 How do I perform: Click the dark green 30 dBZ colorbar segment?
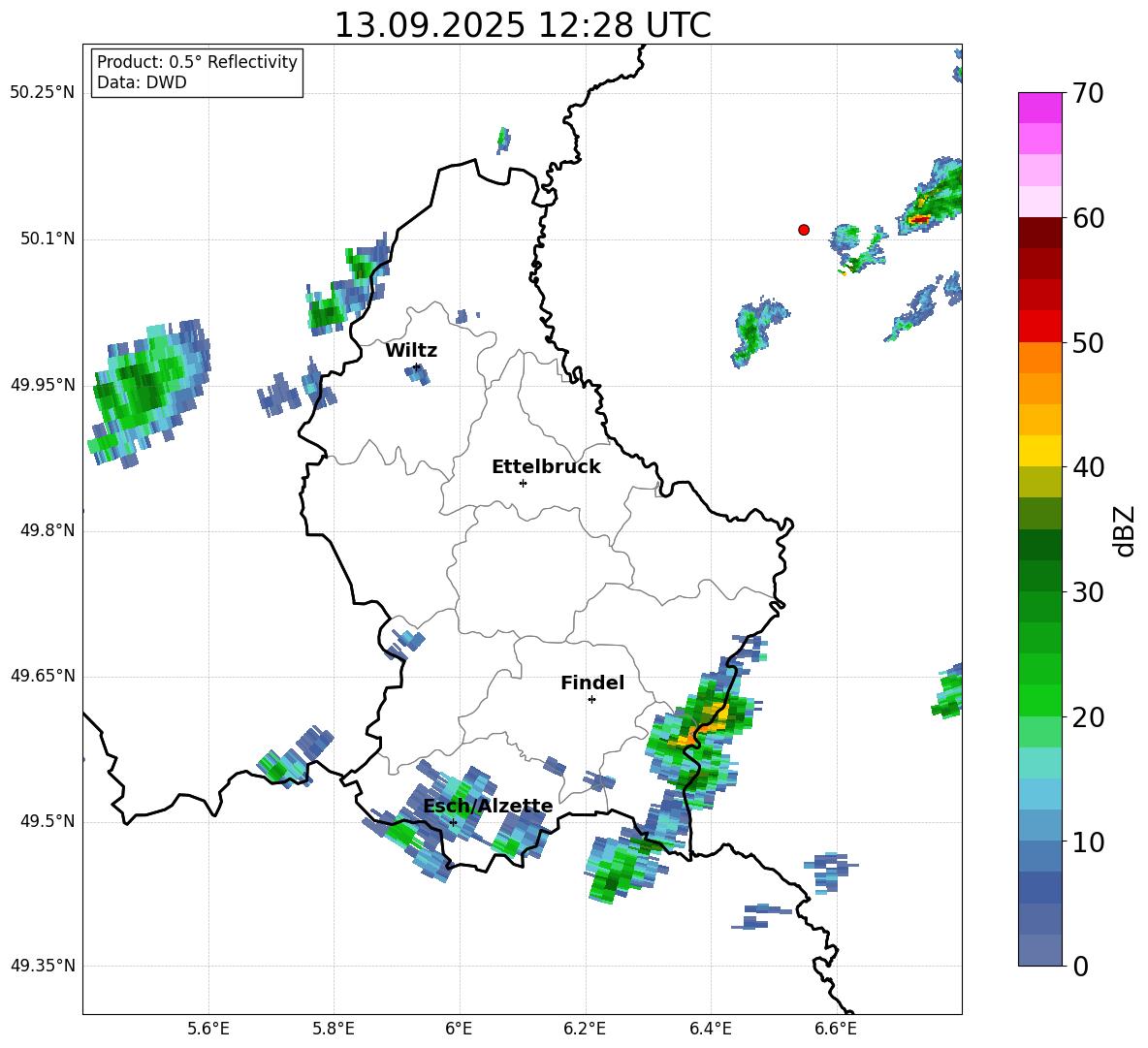tap(1039, 576)
